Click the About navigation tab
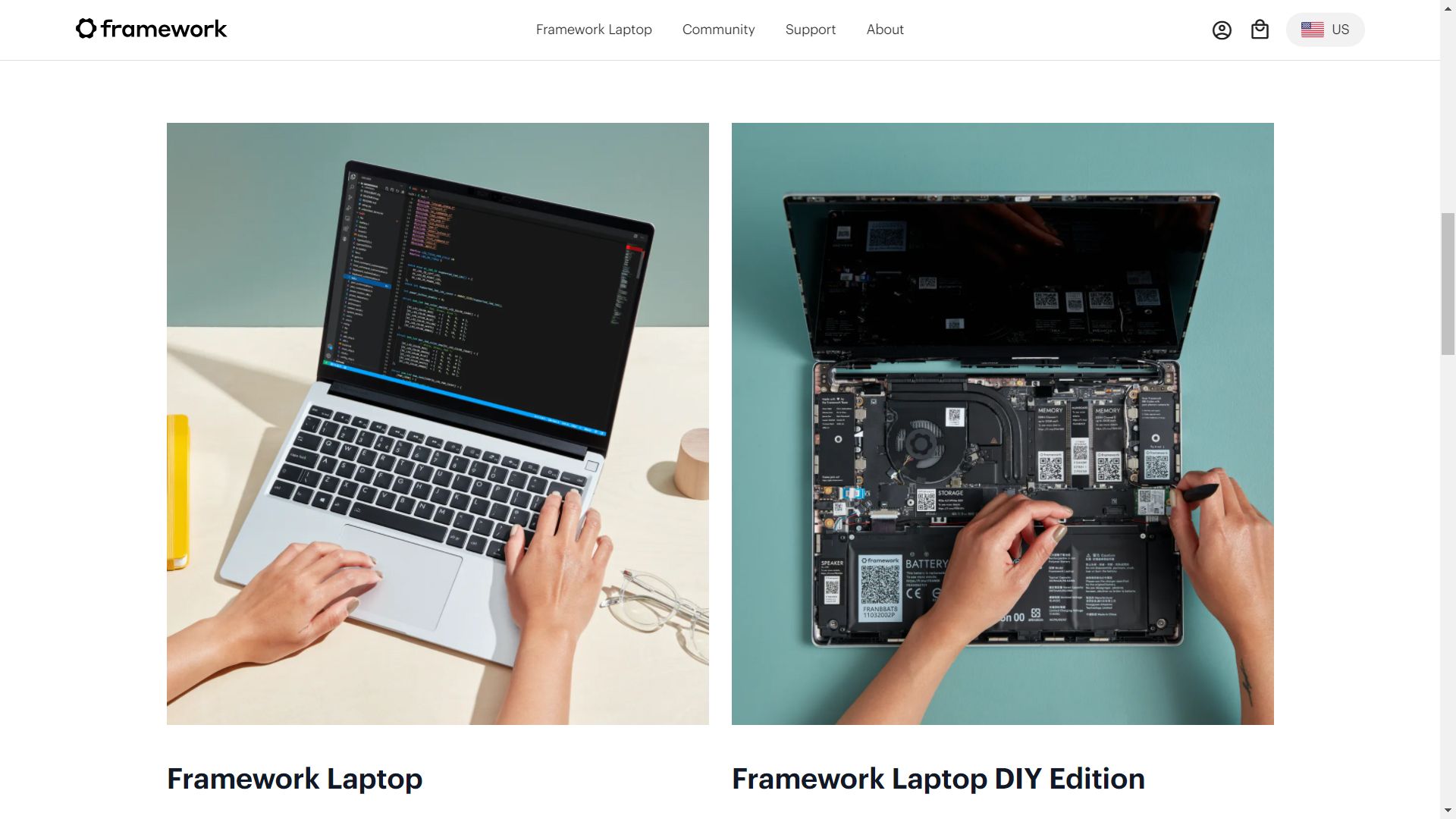This screenshot has height=819, width=1456. click(884, 29)
